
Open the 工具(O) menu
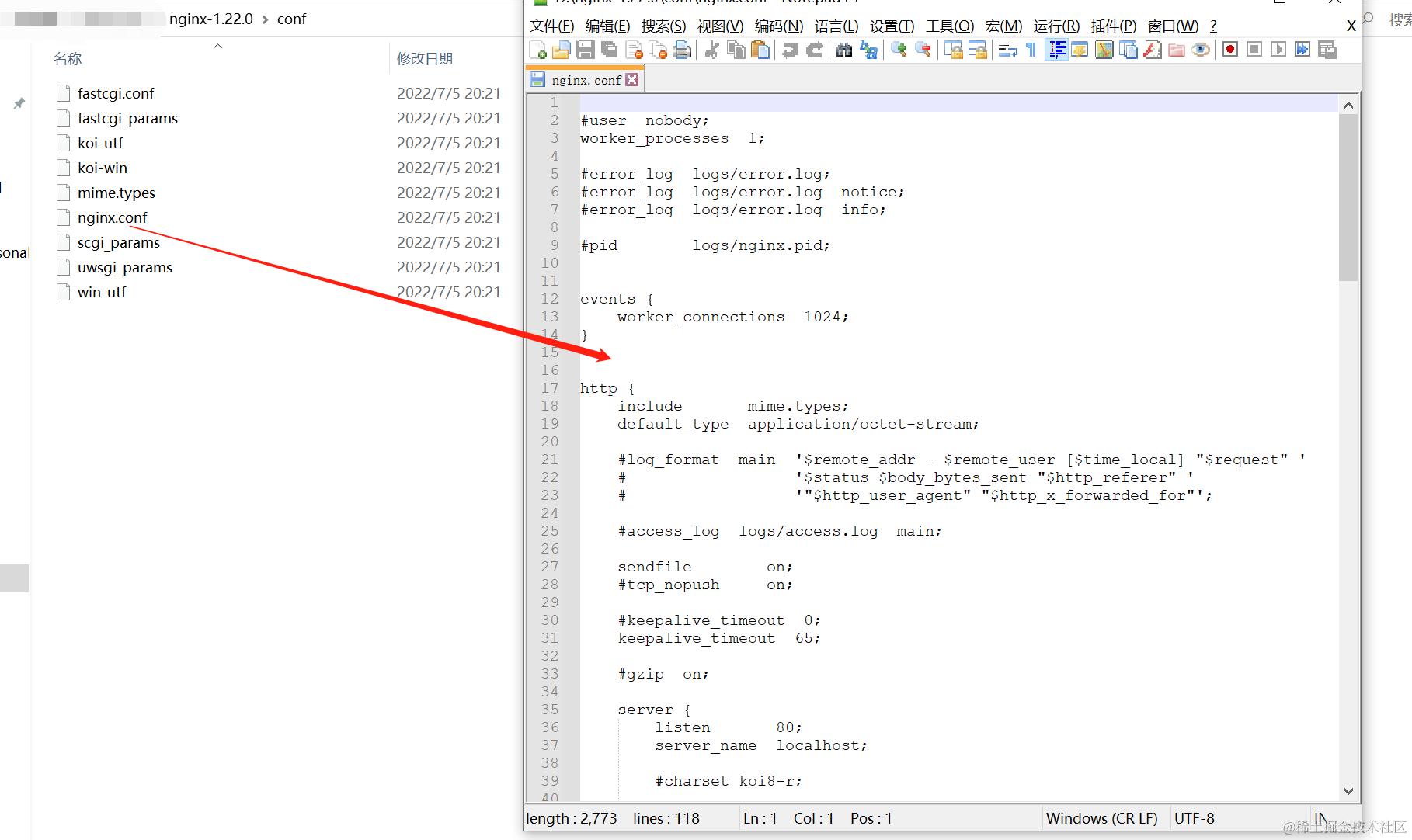[950, 26]
